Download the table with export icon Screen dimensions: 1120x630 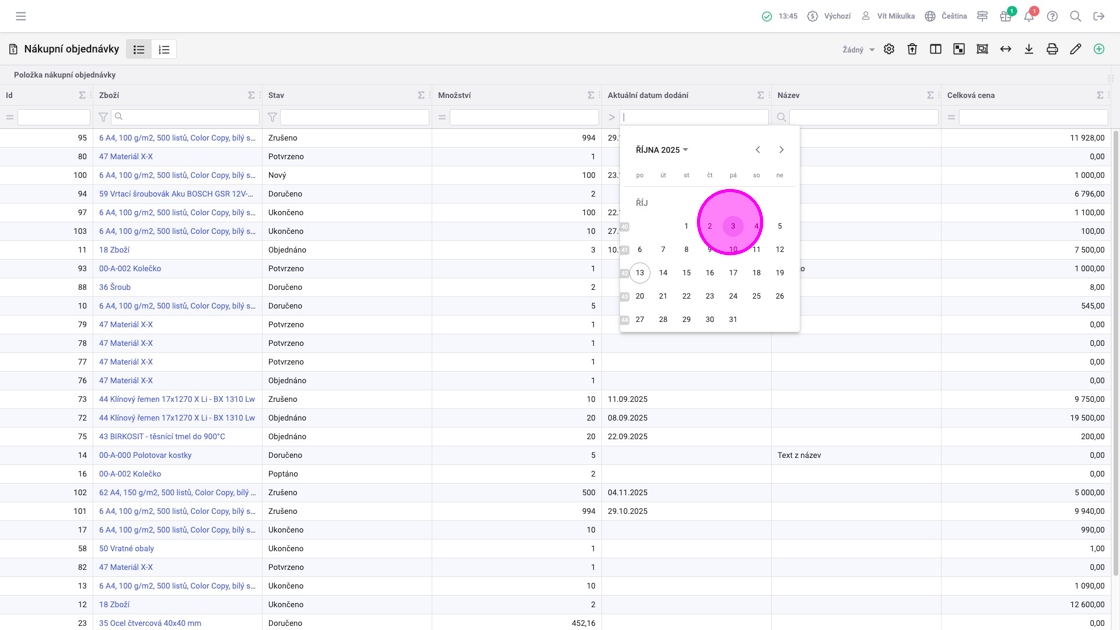(x=1029, y=49)
